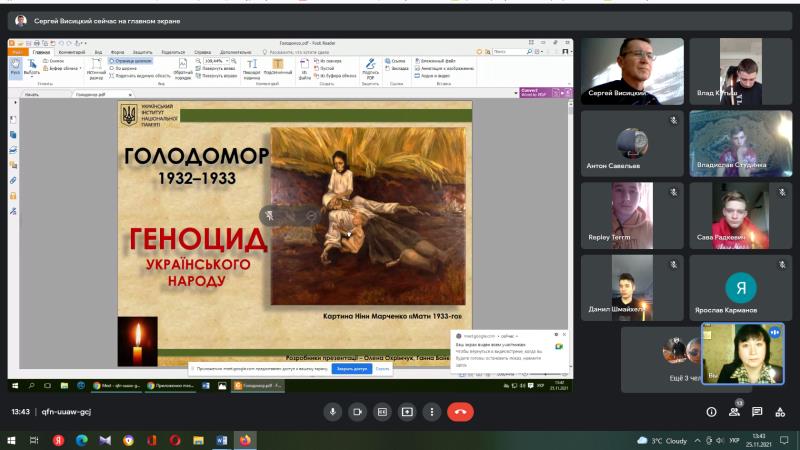Open the chat panel in Meet
The image size is (800, 450).
coord(757,411)
